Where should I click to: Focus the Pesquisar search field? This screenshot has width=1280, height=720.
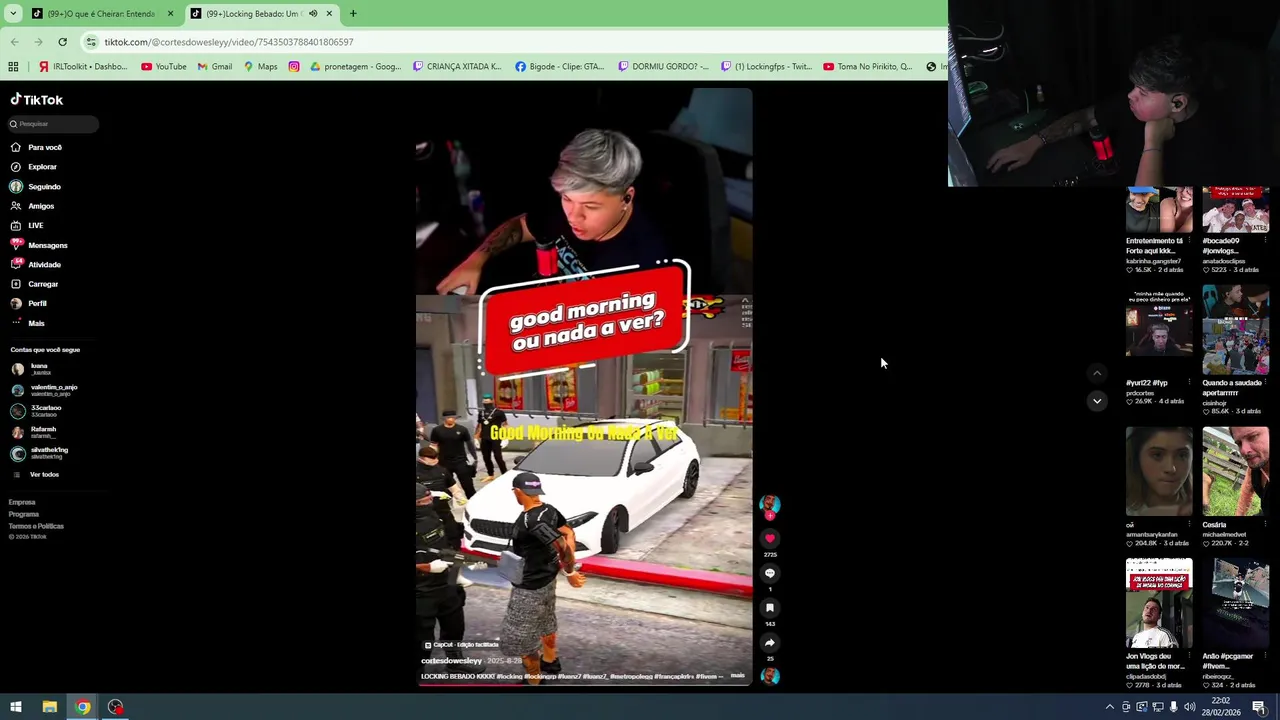52,124
